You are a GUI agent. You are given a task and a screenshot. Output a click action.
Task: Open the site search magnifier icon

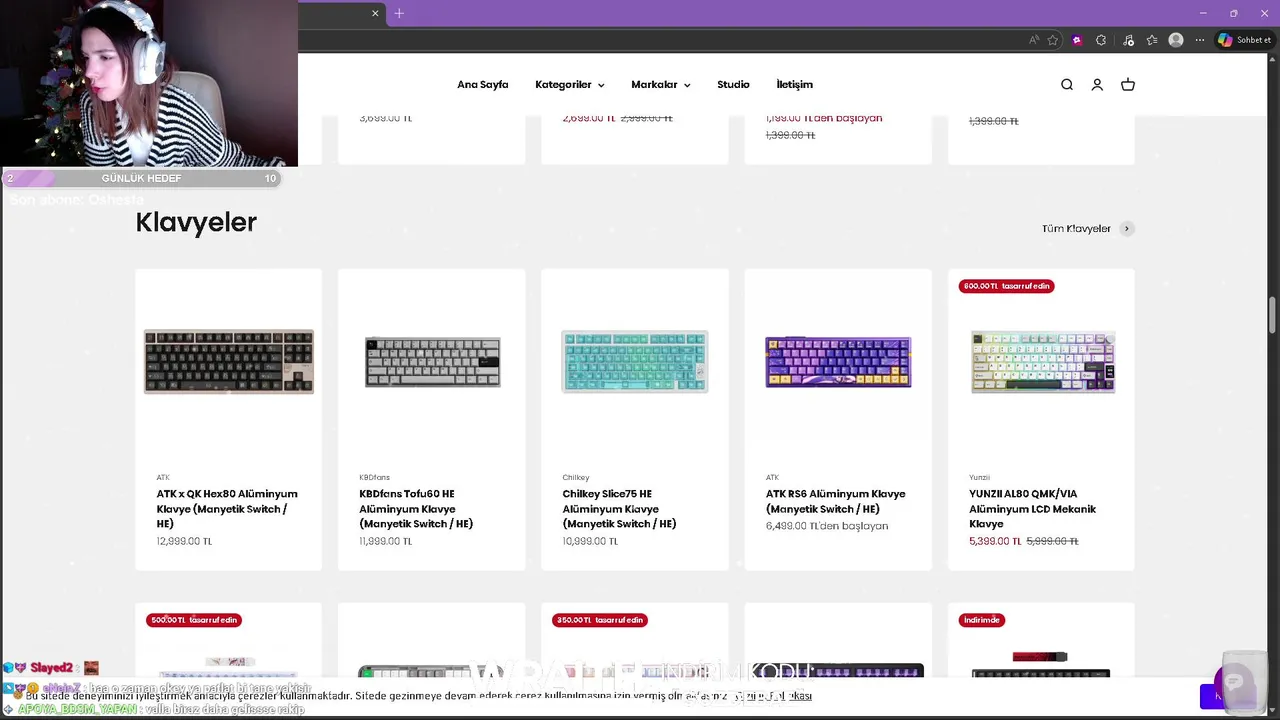tap(1067, 85)
